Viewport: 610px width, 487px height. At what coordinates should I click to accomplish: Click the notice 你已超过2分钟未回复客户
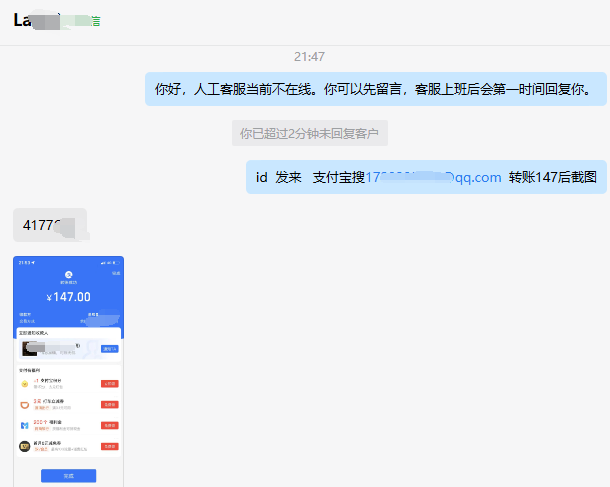(x=310, y=133)
